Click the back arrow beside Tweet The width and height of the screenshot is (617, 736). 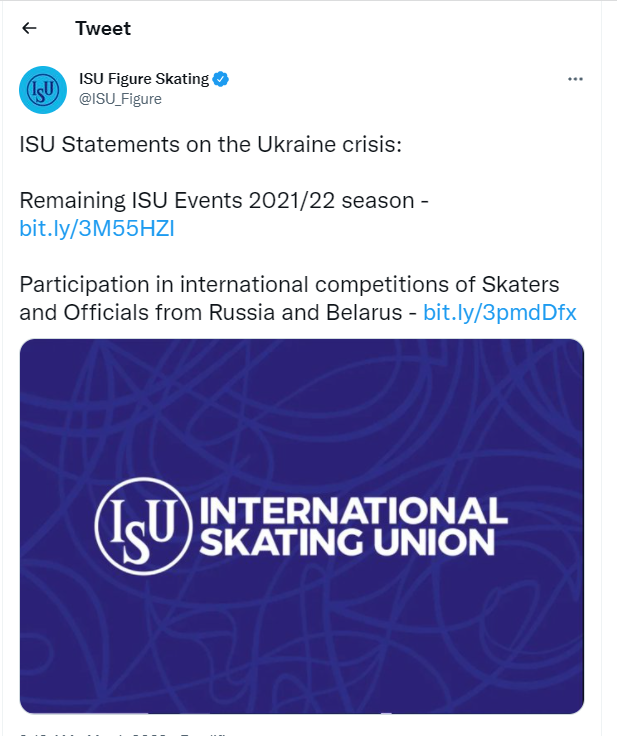(29, 28)
